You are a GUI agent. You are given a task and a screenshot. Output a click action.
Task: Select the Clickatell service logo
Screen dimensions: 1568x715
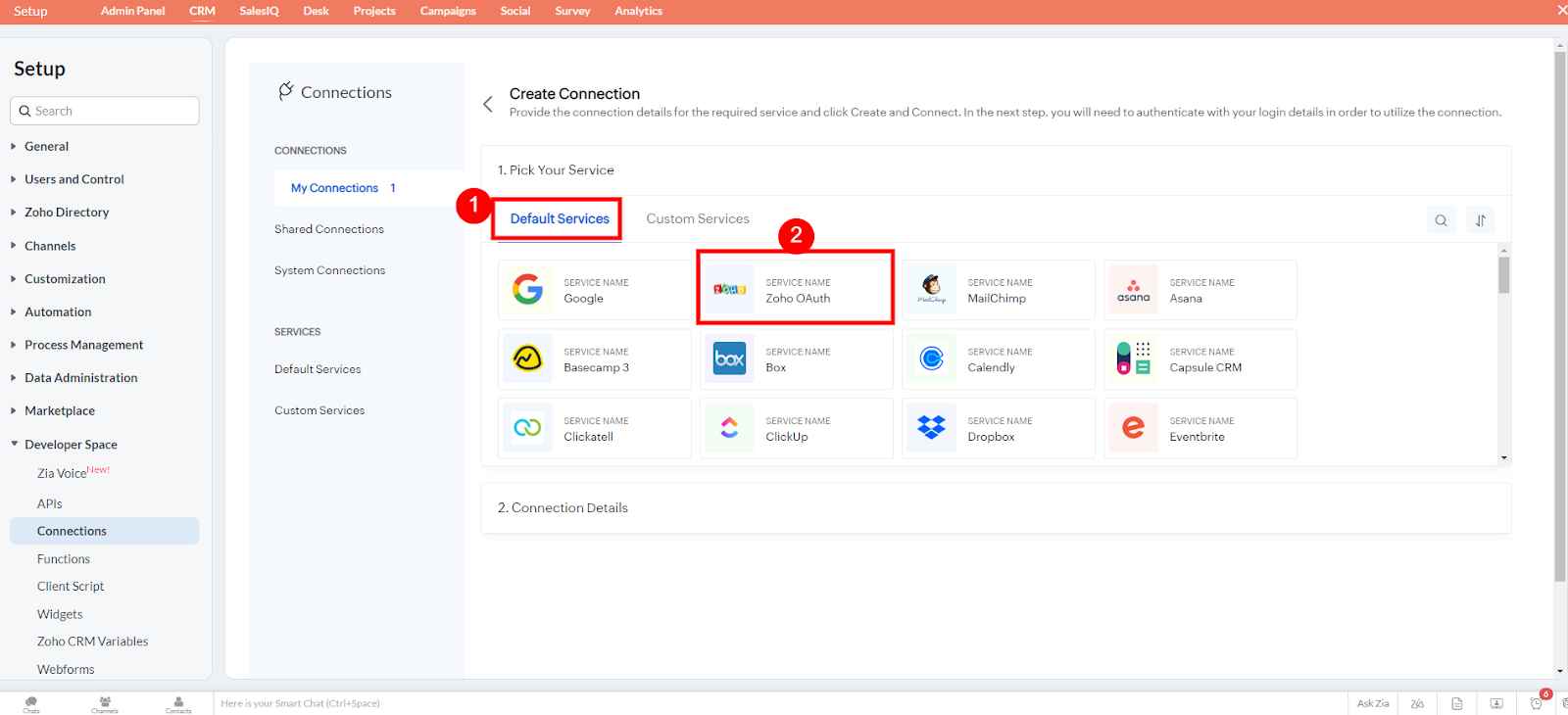(x=527, y=428)
